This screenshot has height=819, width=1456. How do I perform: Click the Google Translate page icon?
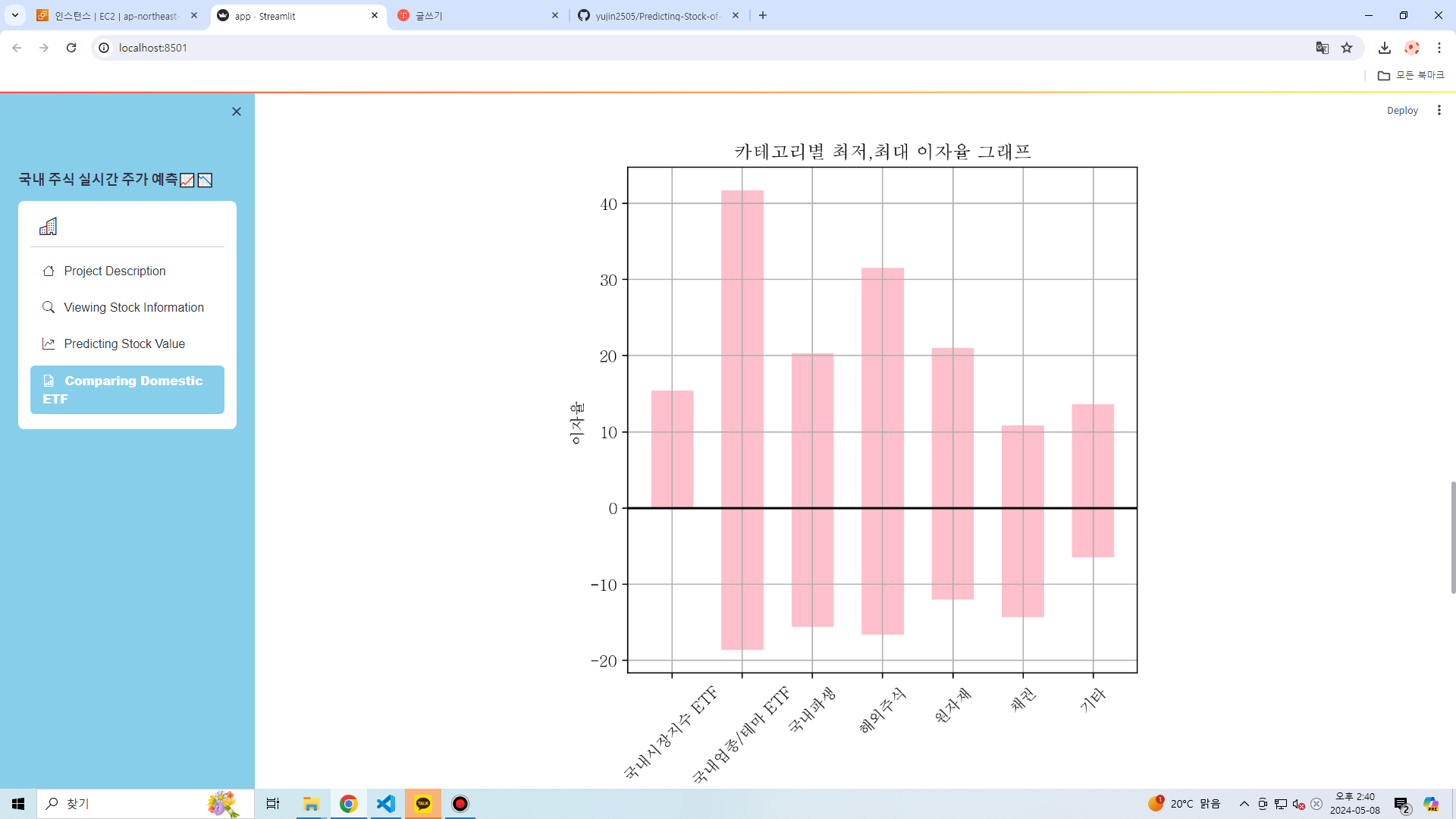tap(1322, 48)
